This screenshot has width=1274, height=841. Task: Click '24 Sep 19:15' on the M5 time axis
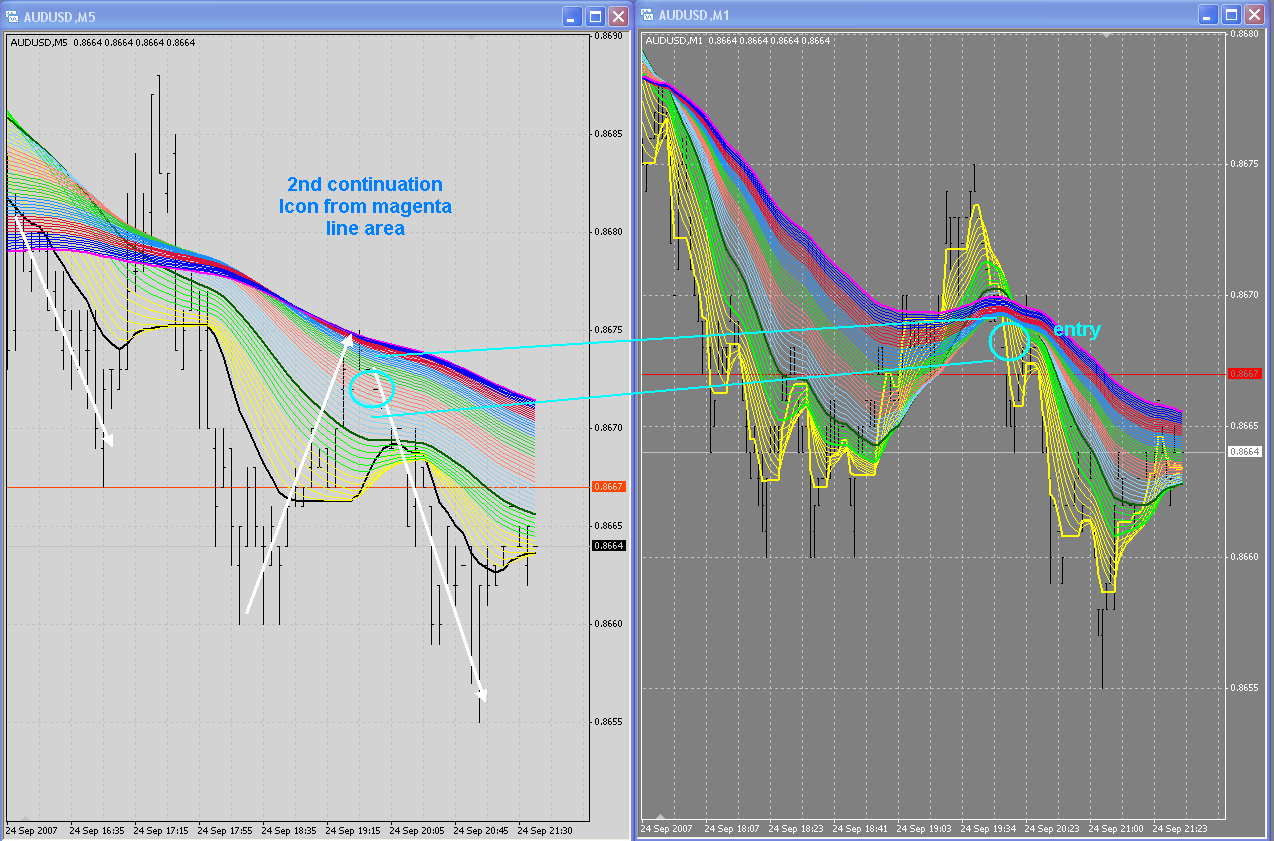[x=353, y=830]
